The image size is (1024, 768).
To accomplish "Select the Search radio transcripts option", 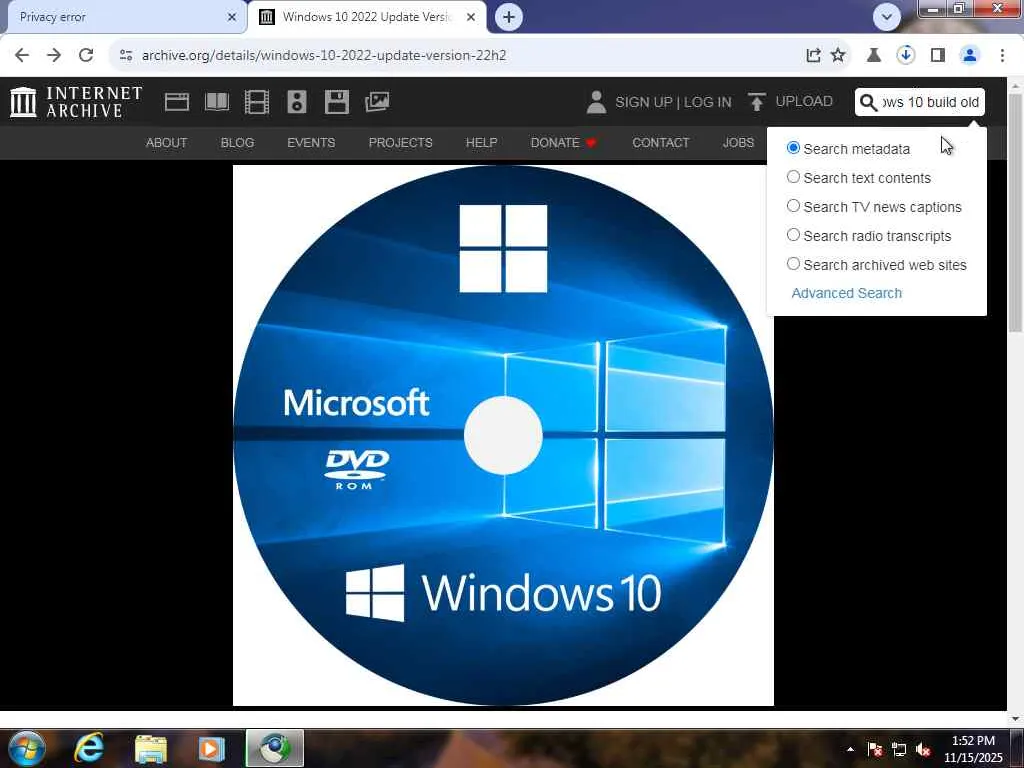I will (793, 234).
